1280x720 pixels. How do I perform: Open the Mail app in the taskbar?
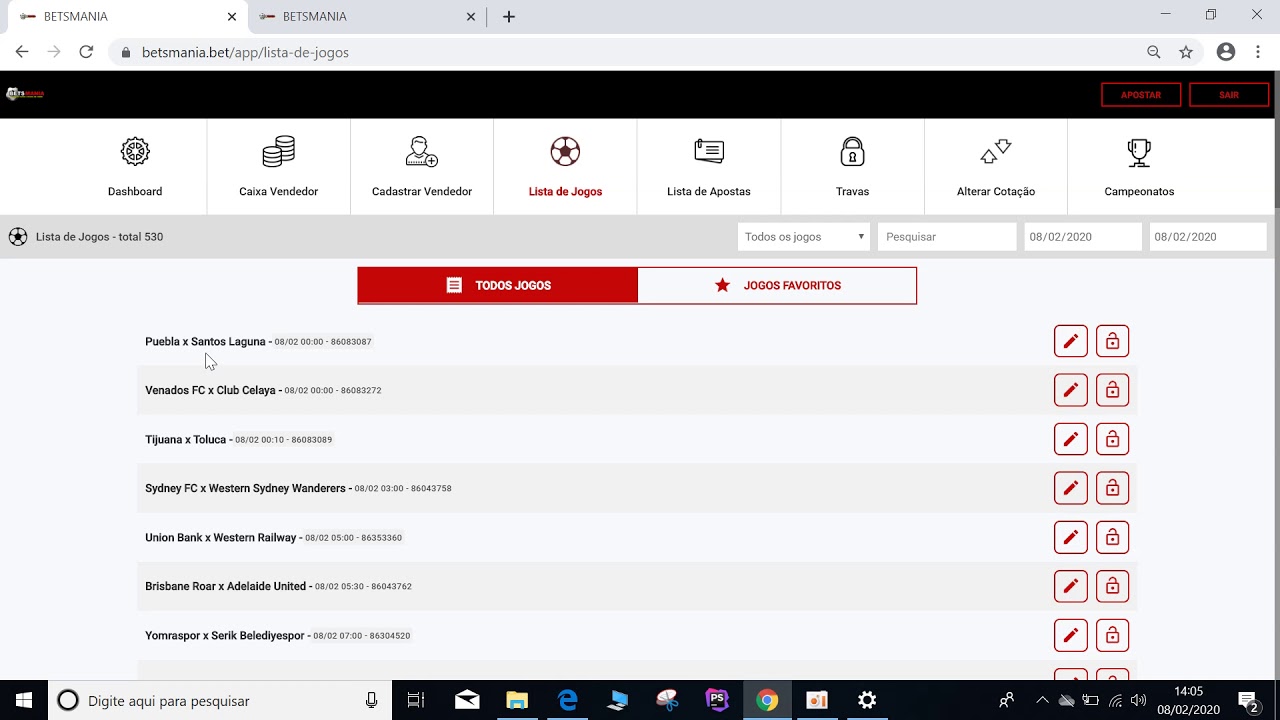point(467,700)
